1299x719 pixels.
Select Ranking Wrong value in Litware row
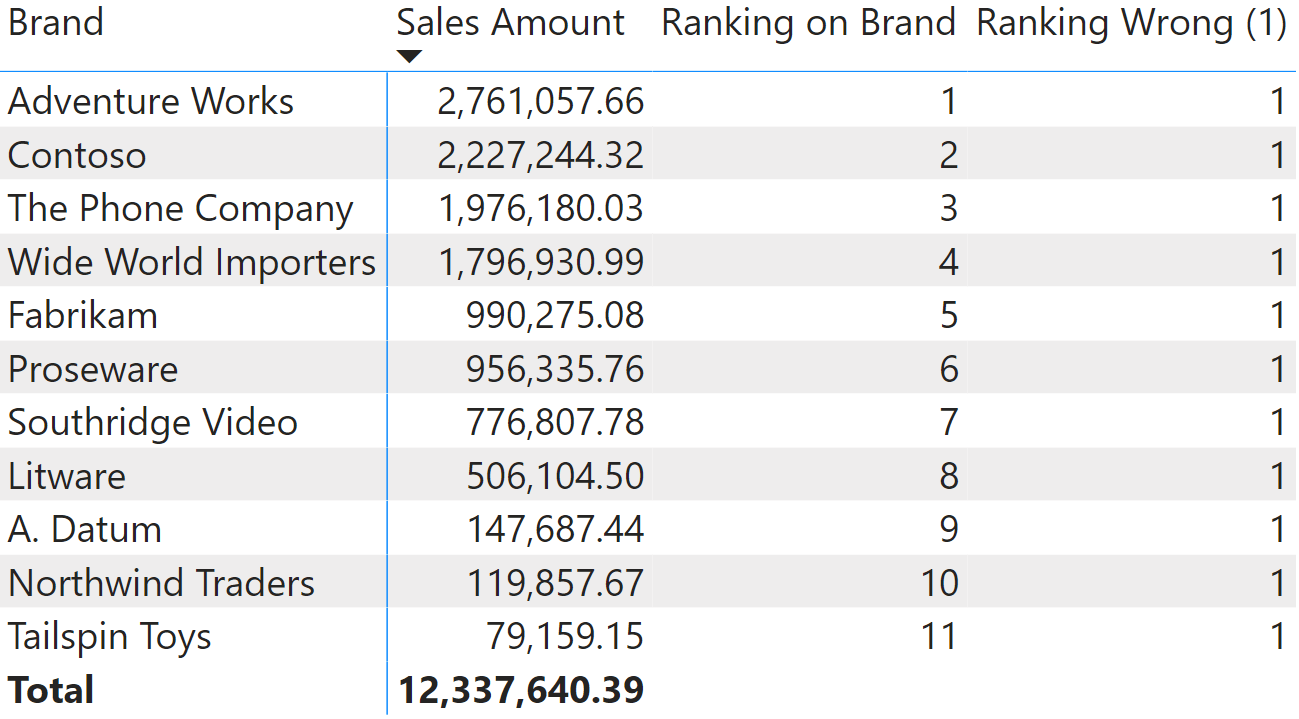(x=1277, y=476)
